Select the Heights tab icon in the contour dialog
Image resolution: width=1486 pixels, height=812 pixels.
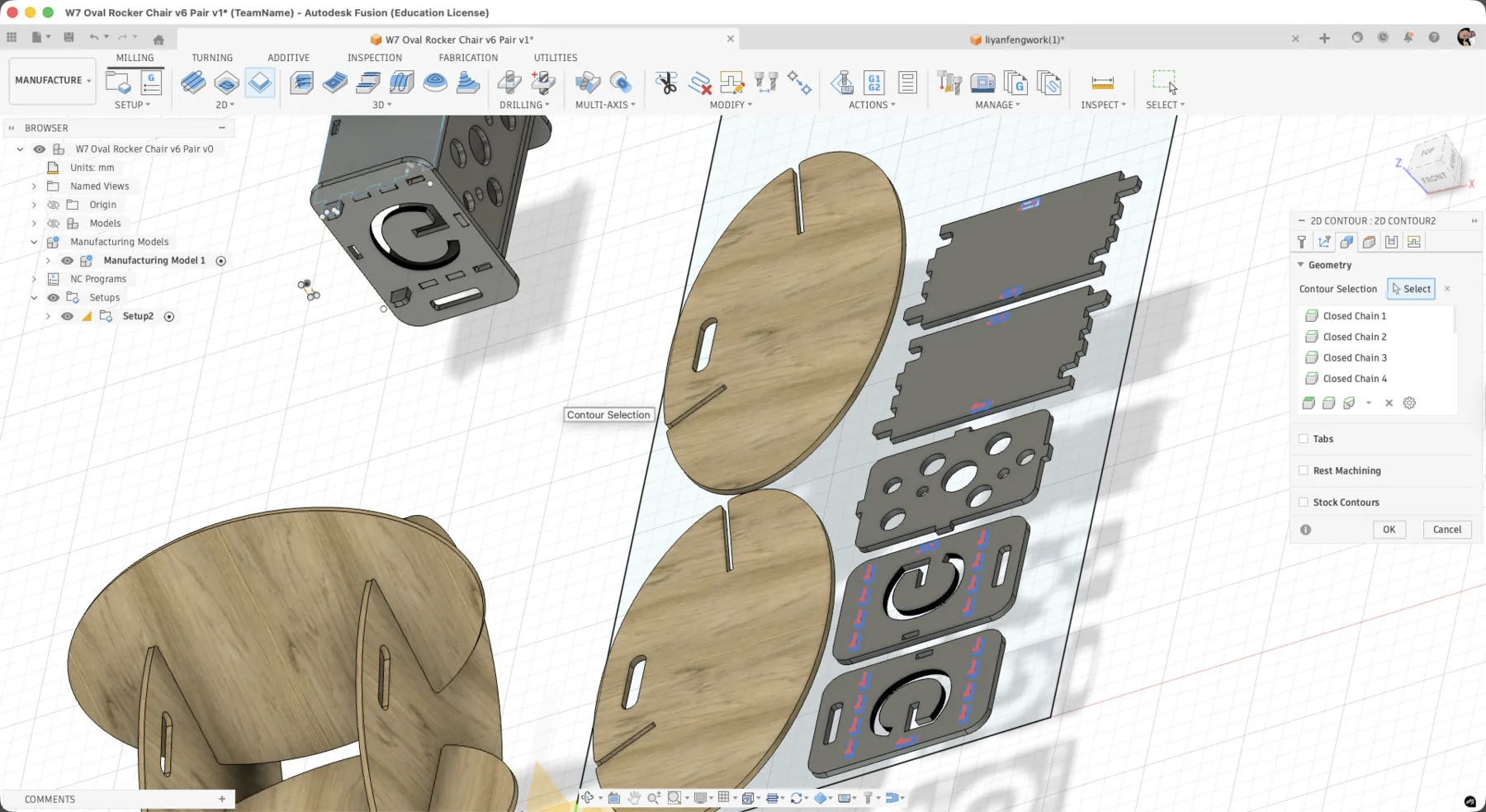(1370, 243)
